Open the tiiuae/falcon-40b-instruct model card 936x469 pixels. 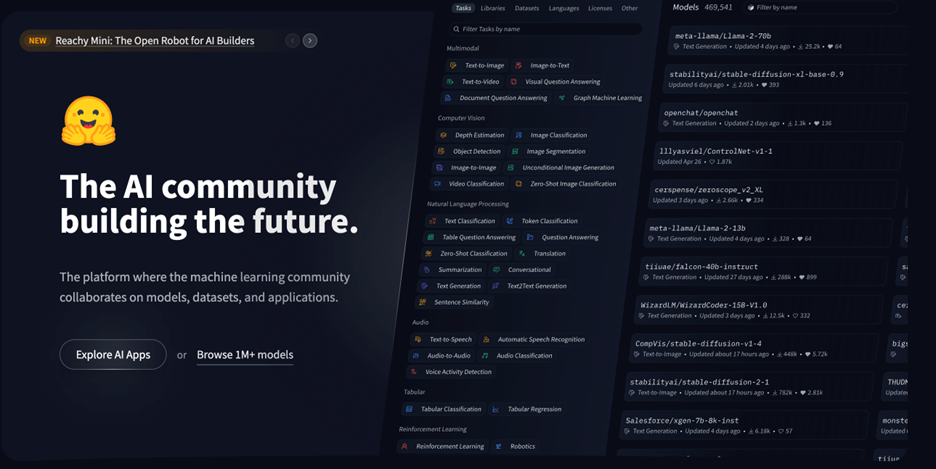[763, 271]
